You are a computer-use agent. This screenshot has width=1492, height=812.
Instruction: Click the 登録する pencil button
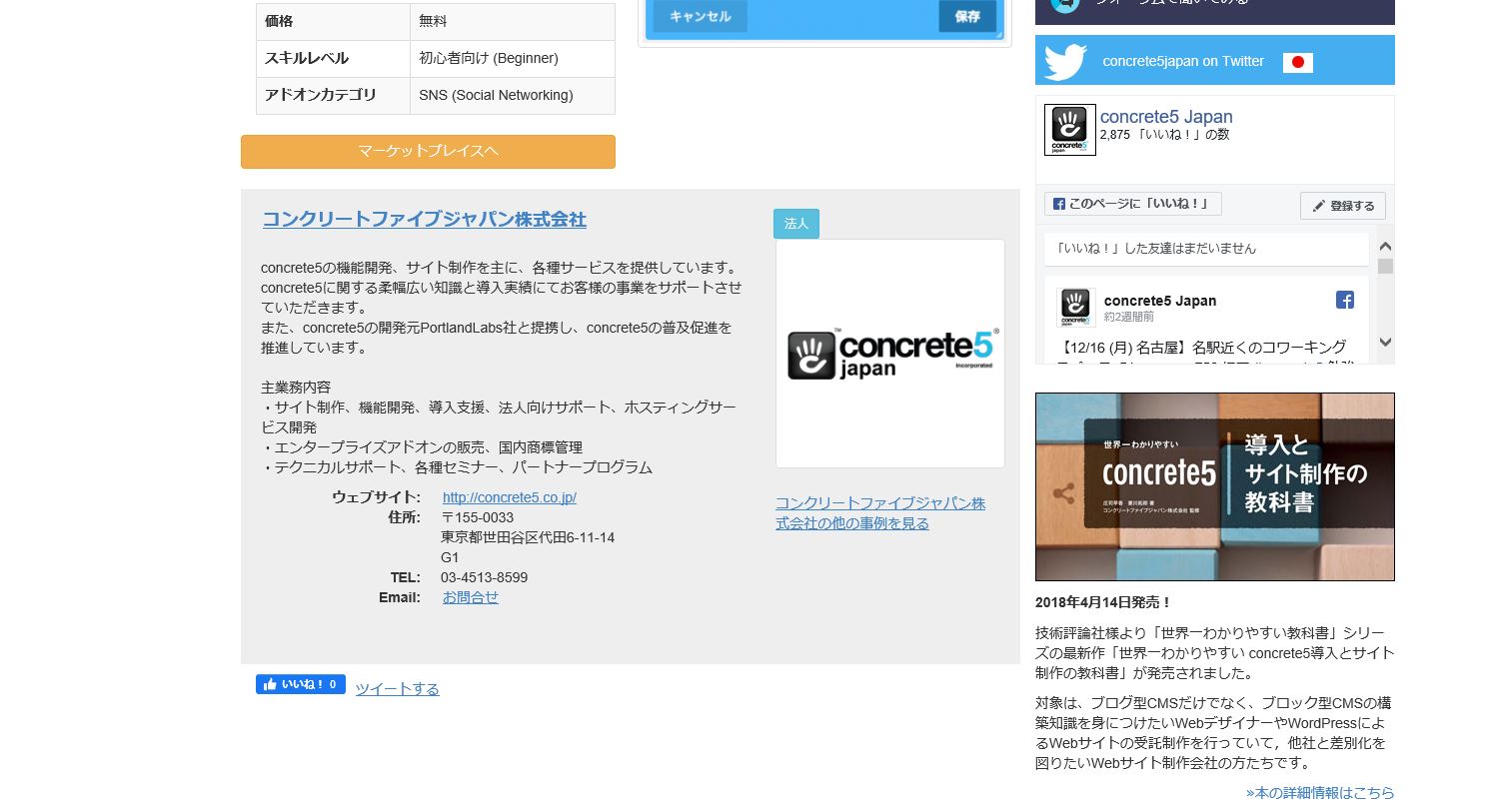point(1343,206)
